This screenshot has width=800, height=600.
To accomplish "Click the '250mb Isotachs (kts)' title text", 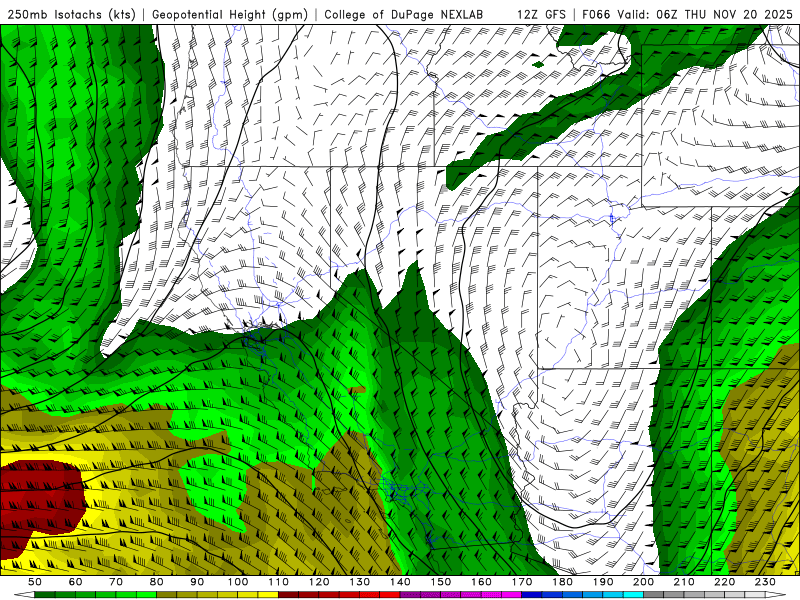I will (71, 15).
